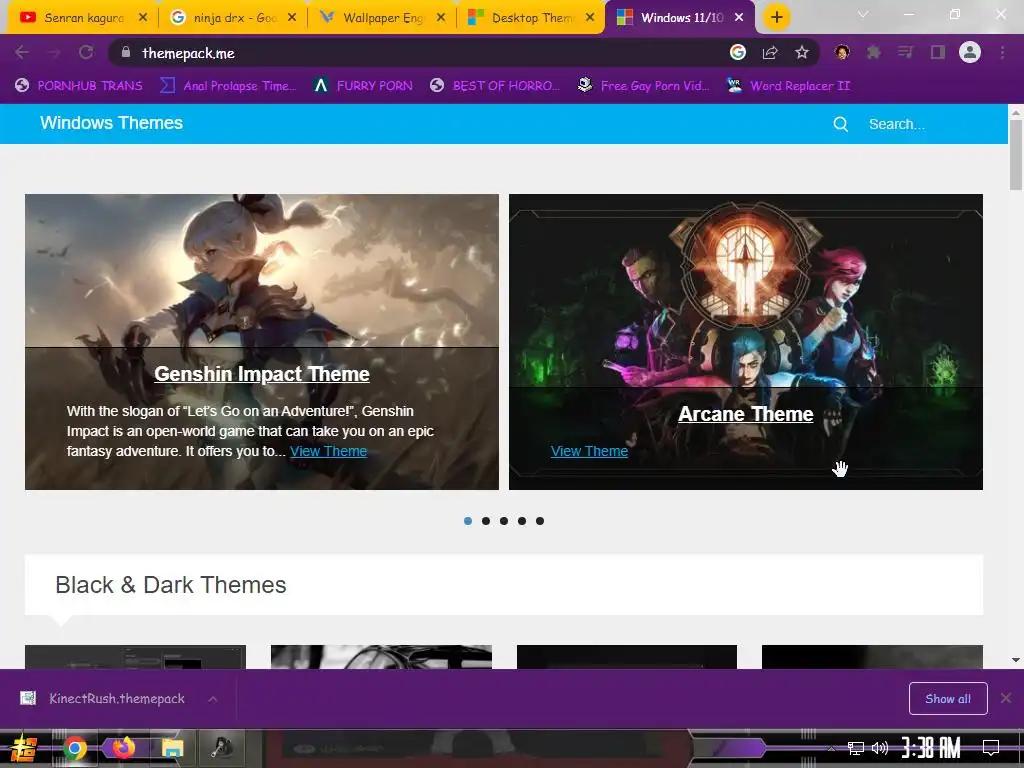Click View Theme under Arcane Theme
The width and height of the screenshot is (1024, 768).
tap(589, 451)
